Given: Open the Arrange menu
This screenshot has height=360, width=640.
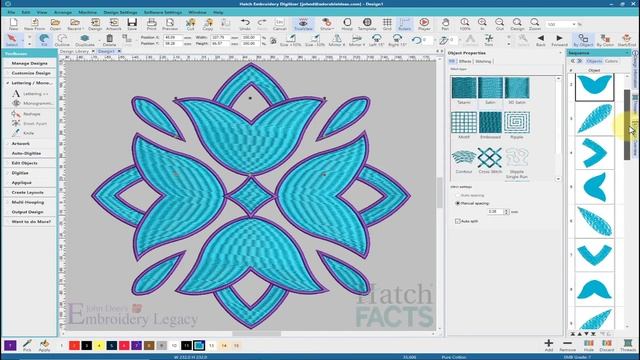Looking at the screenshot, I should click(x=63, y=12).
